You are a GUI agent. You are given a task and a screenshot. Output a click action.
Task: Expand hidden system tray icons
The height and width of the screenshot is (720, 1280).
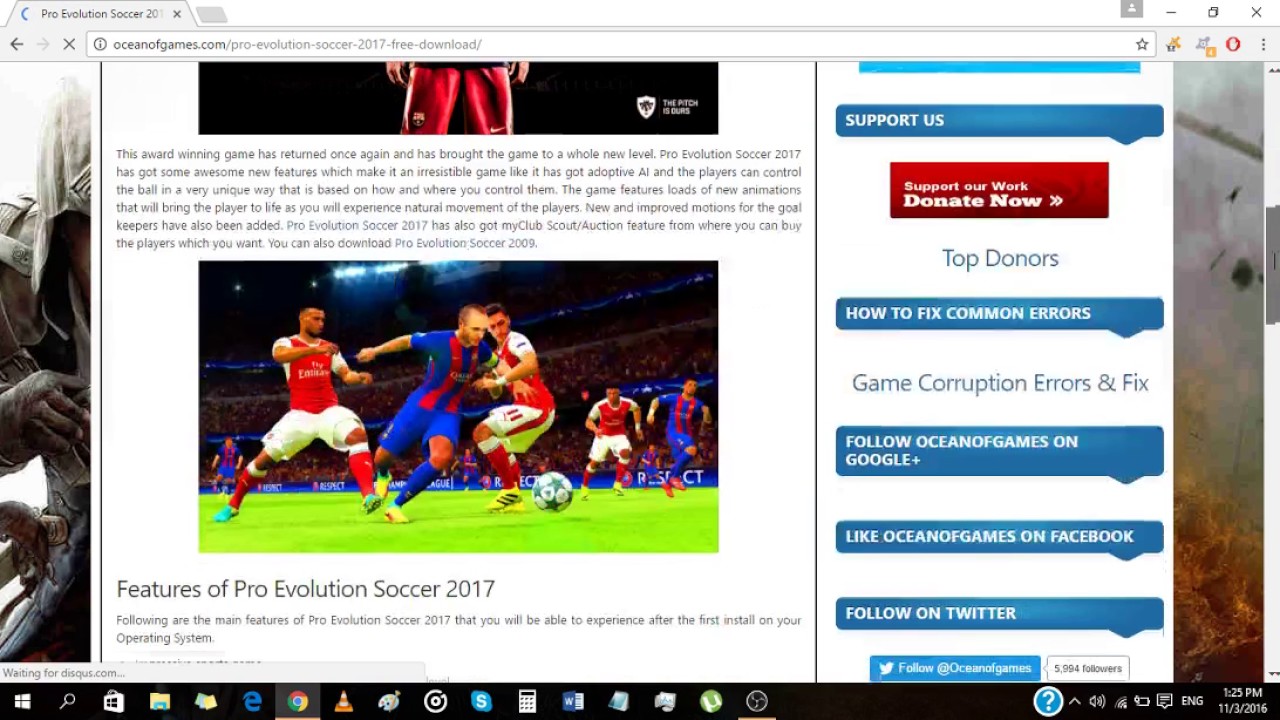point(1075,701)
